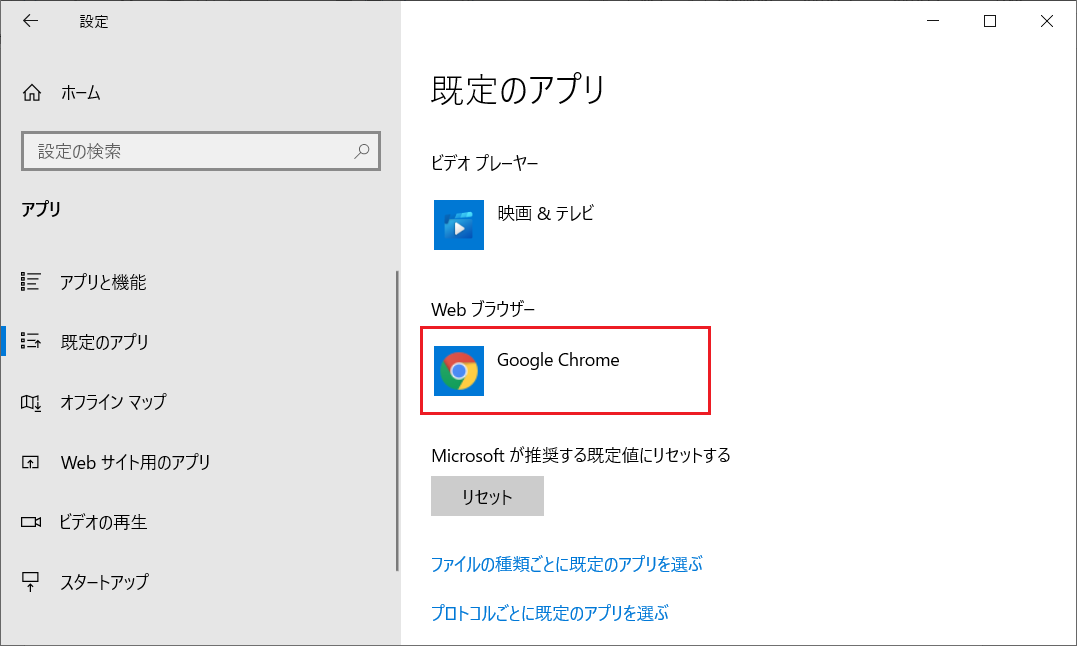The height and width of the screenshot is (646, 1077).
Task: Click the ビデオの再生 camera icon
Action: pyautogui.click(x=30, y=522)
